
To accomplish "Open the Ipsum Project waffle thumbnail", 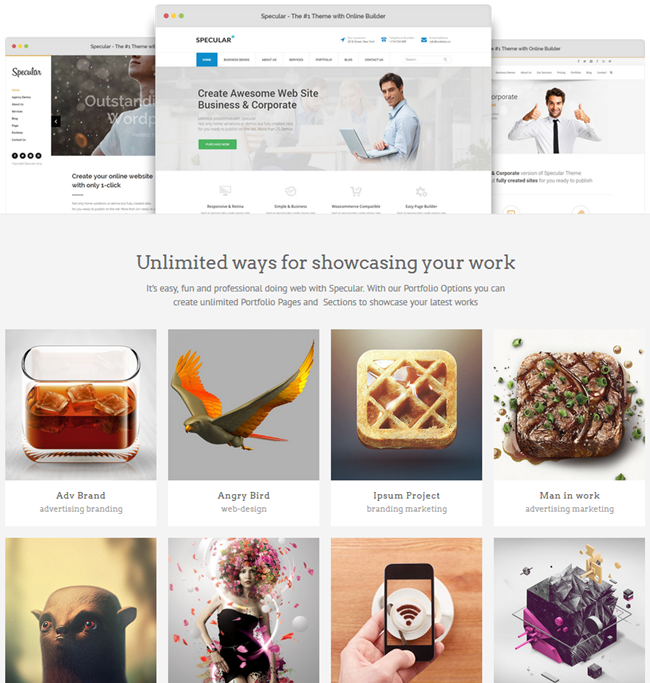I will [x=406, y=404].
